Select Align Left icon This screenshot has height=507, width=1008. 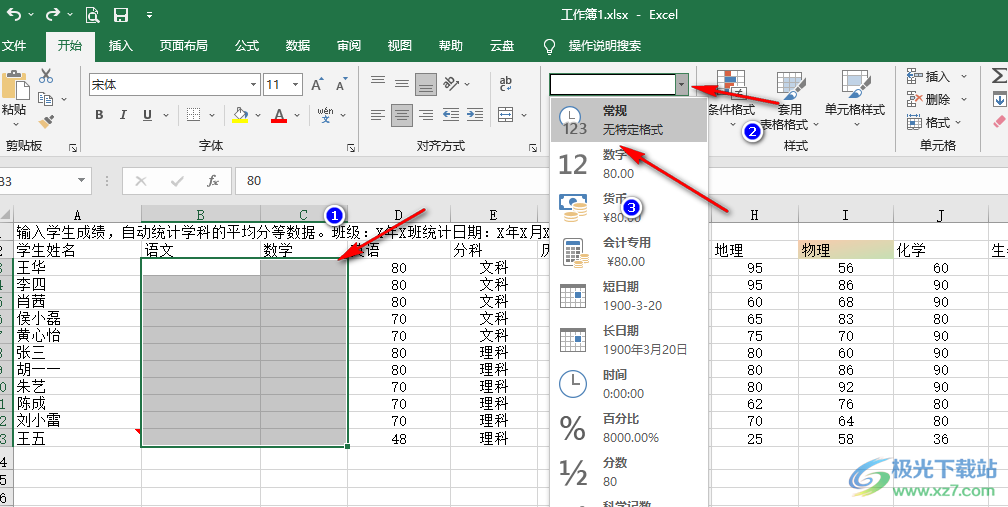click(x=378, y=115)
